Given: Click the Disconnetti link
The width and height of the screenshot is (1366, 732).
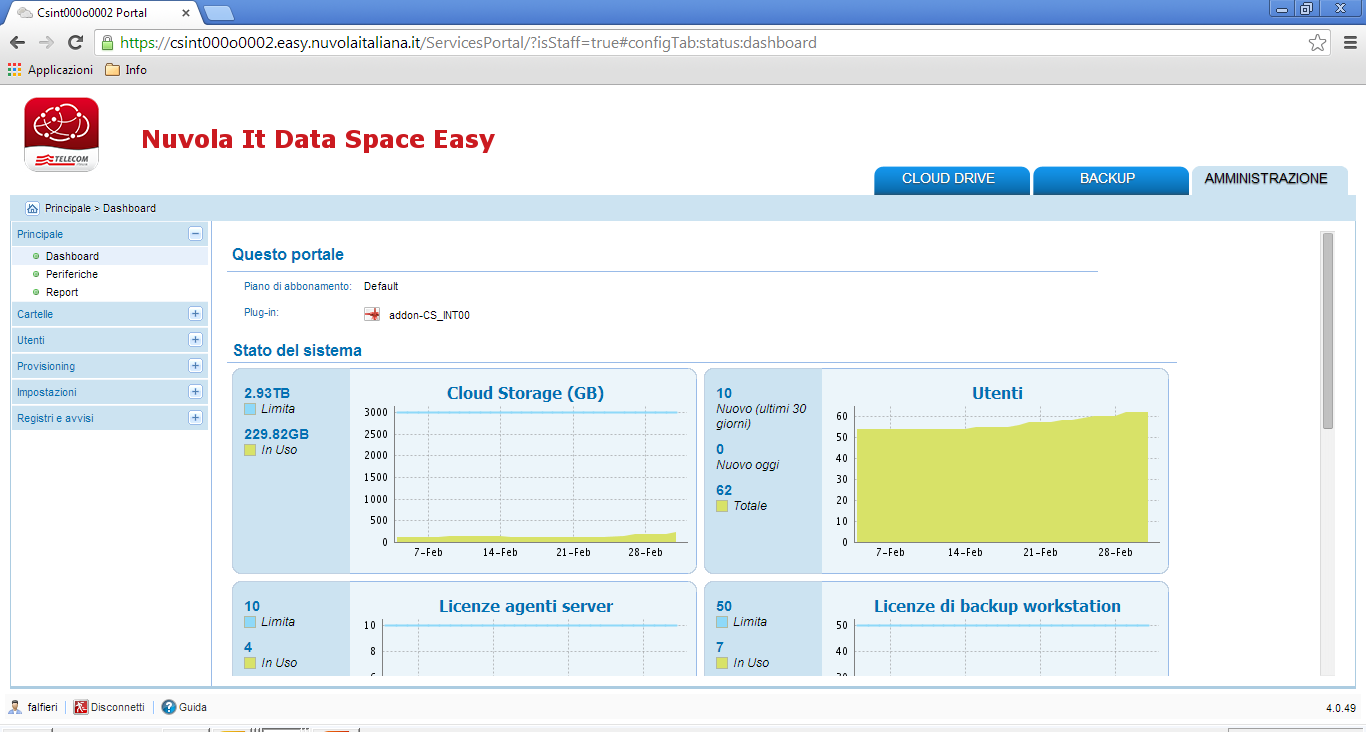Looking at the screenshot, I should pyautogui.click(x=118, y=707).
